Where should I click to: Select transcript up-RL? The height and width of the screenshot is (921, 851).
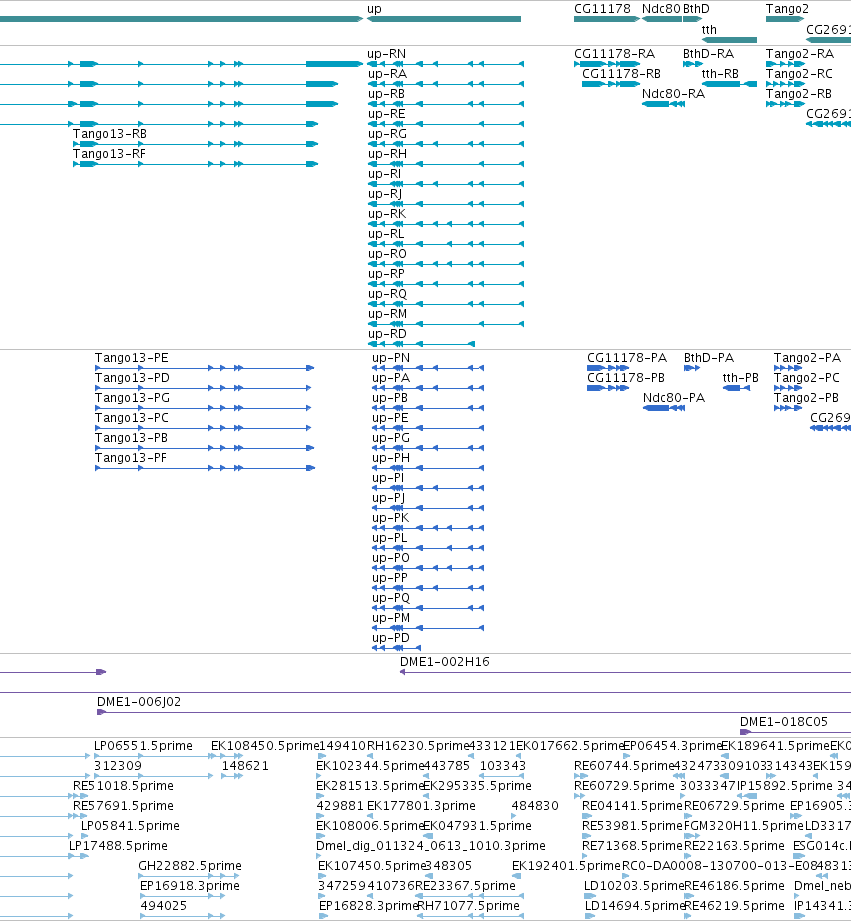pyautogui.click(x=446, y=244)
